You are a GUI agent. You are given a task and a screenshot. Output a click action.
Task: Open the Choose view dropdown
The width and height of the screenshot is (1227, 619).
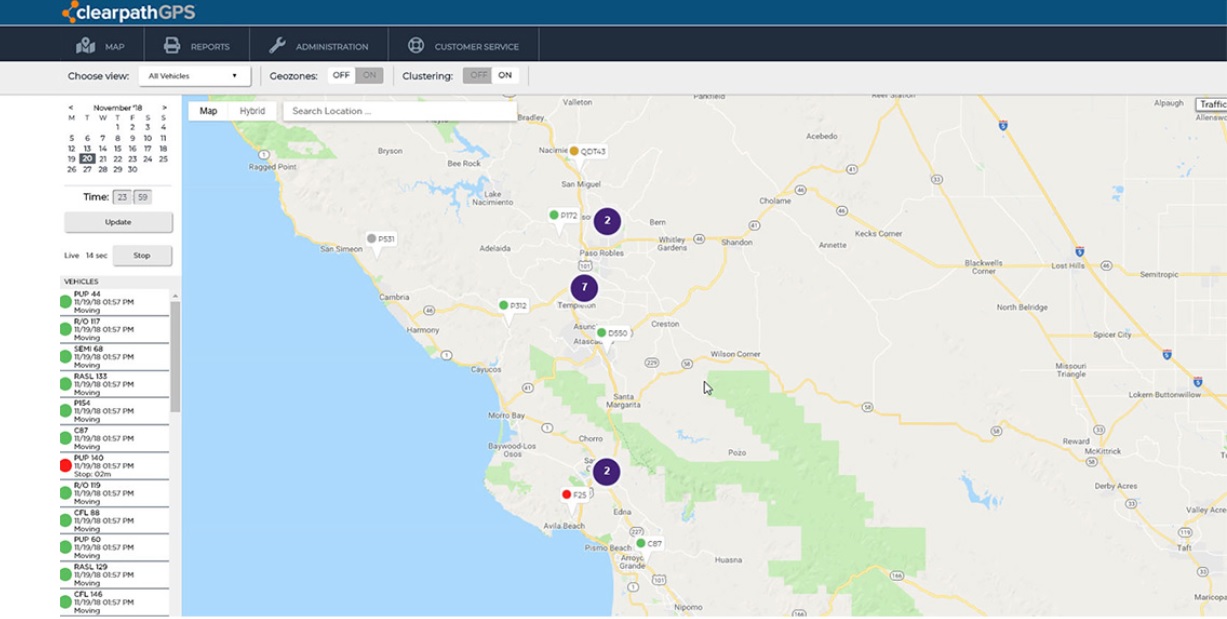click(x=194, y=75)
